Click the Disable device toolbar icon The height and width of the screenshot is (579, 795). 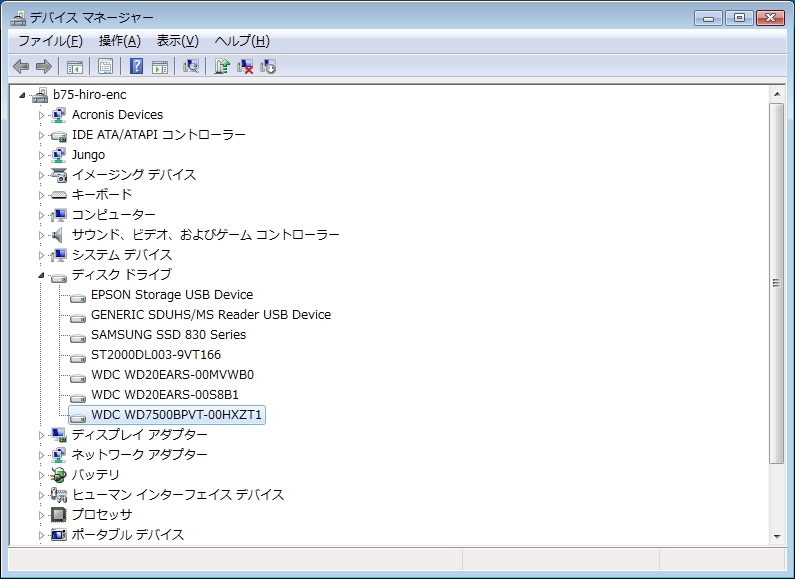tap(268, 66)
